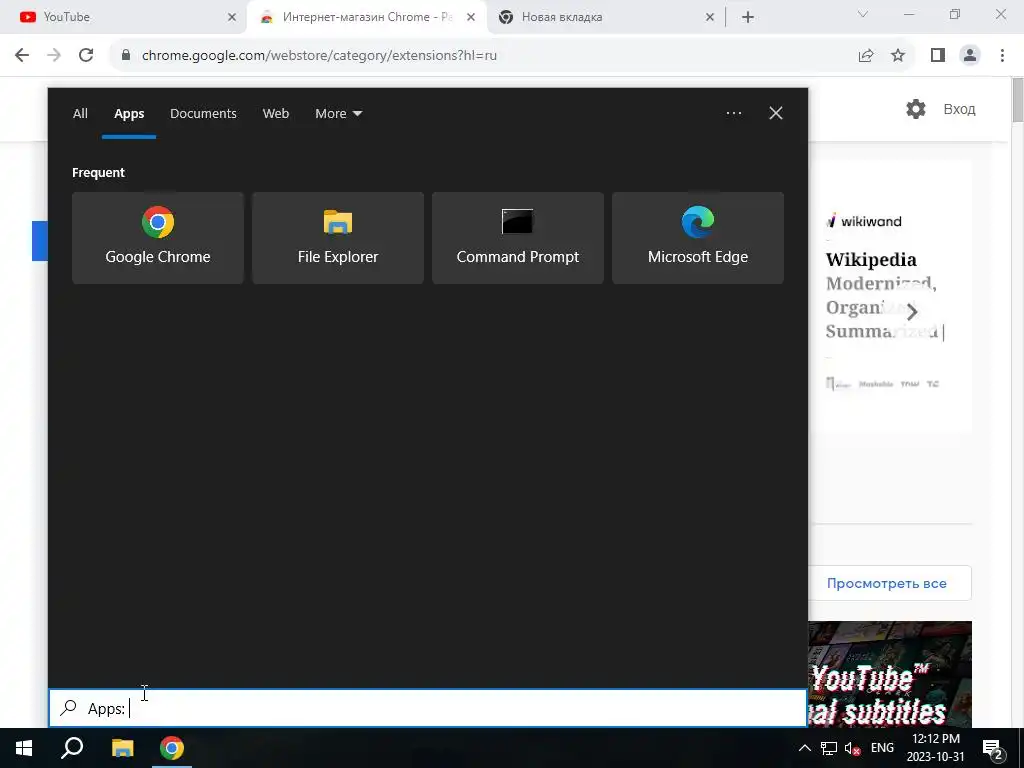The image size is (1024, 768).
Task: Open search panel options ellipsis
Action: (x=733, y=113)
